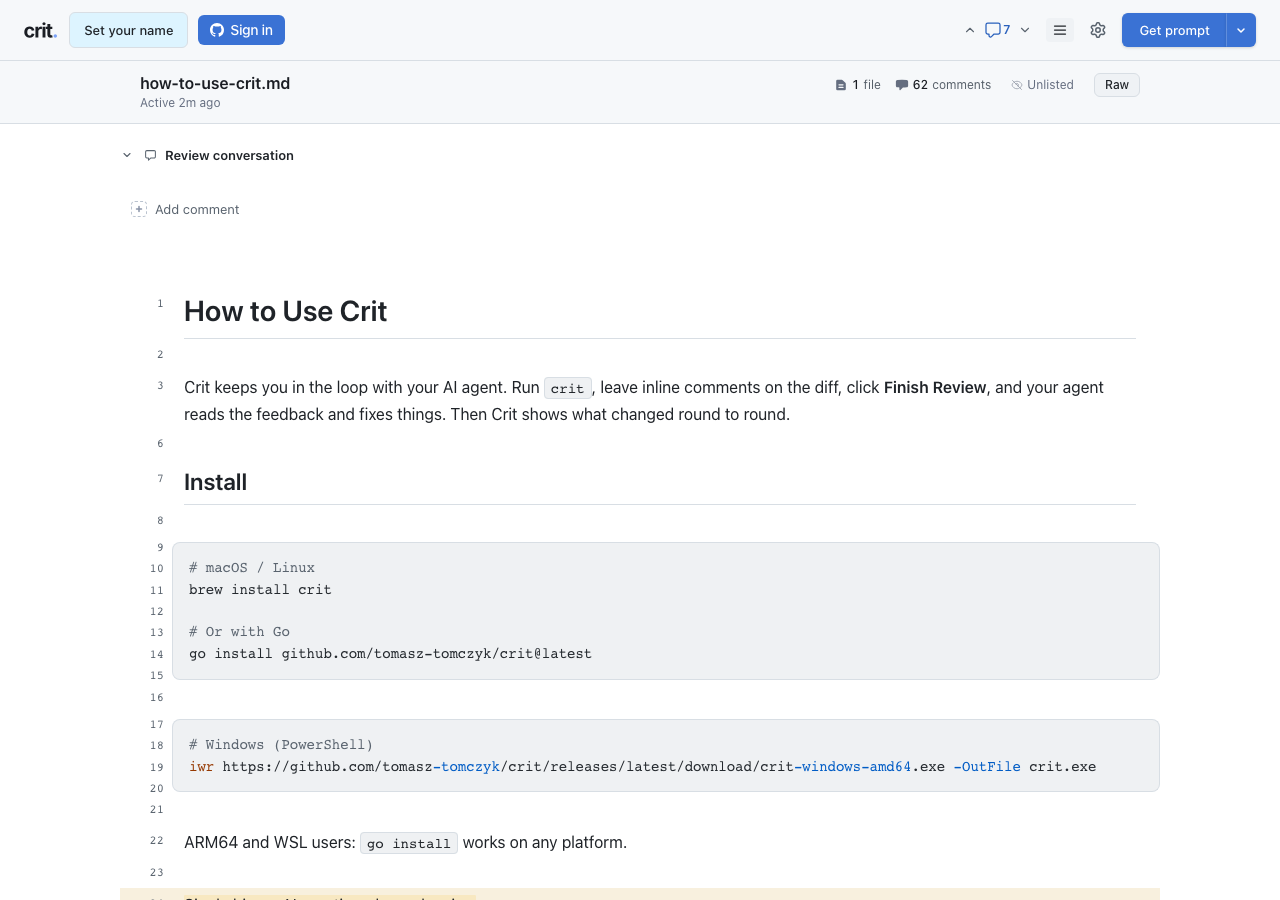Open the Raw file view
This screenshot has height=900, width=1280.
1117,85
